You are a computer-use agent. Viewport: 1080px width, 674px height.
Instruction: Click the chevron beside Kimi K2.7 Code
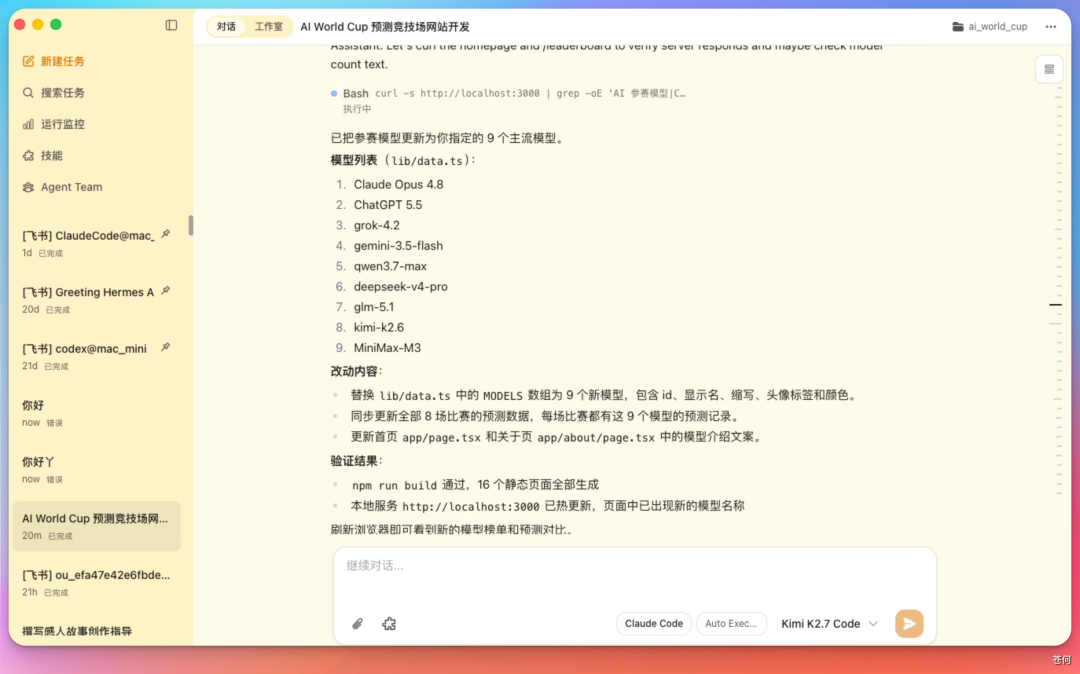(x=873, y=624)
